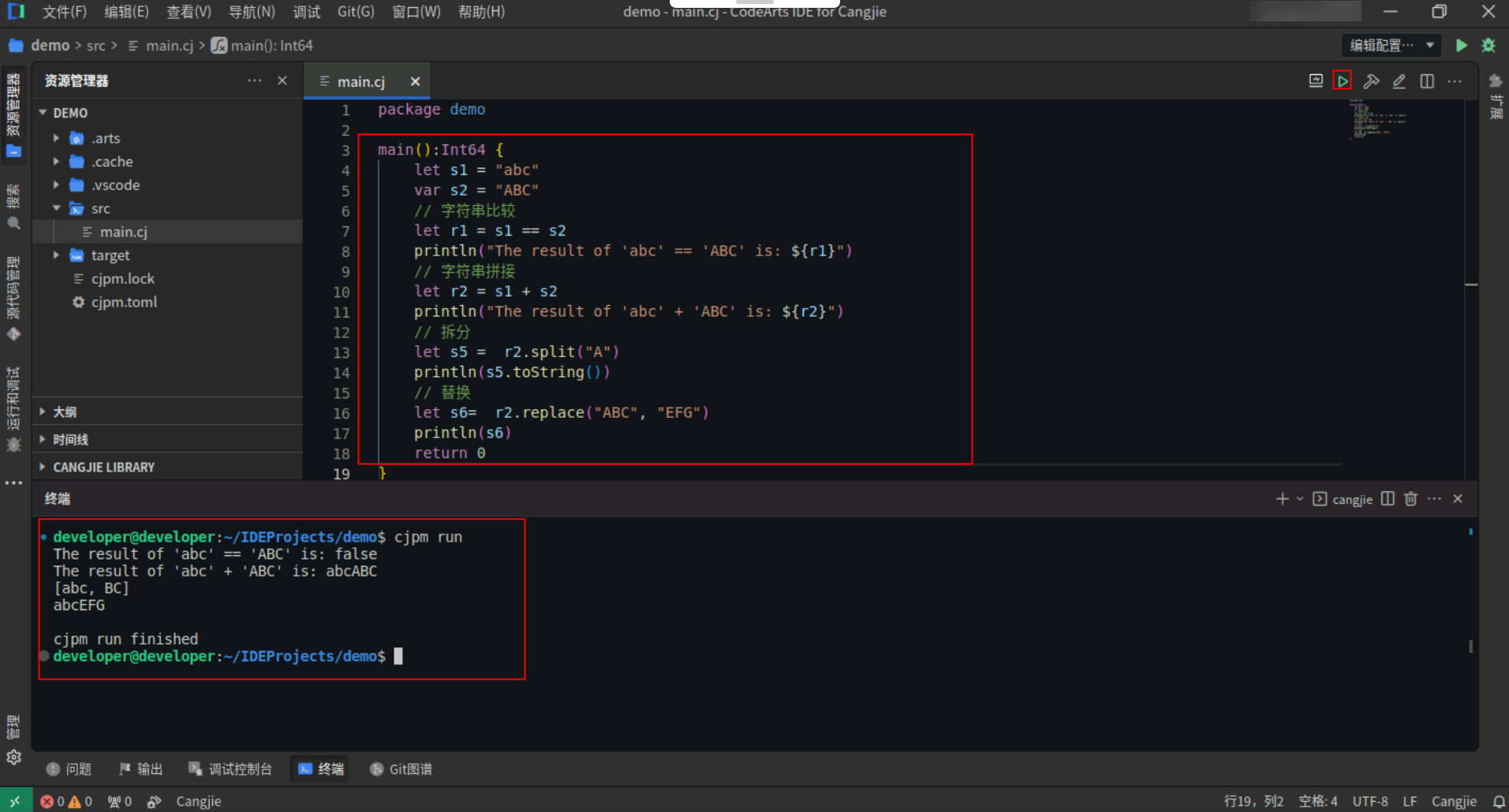Screen dimensions: 1509x812
Task: Start debugging with the green bug icon
Action: 1488,46
